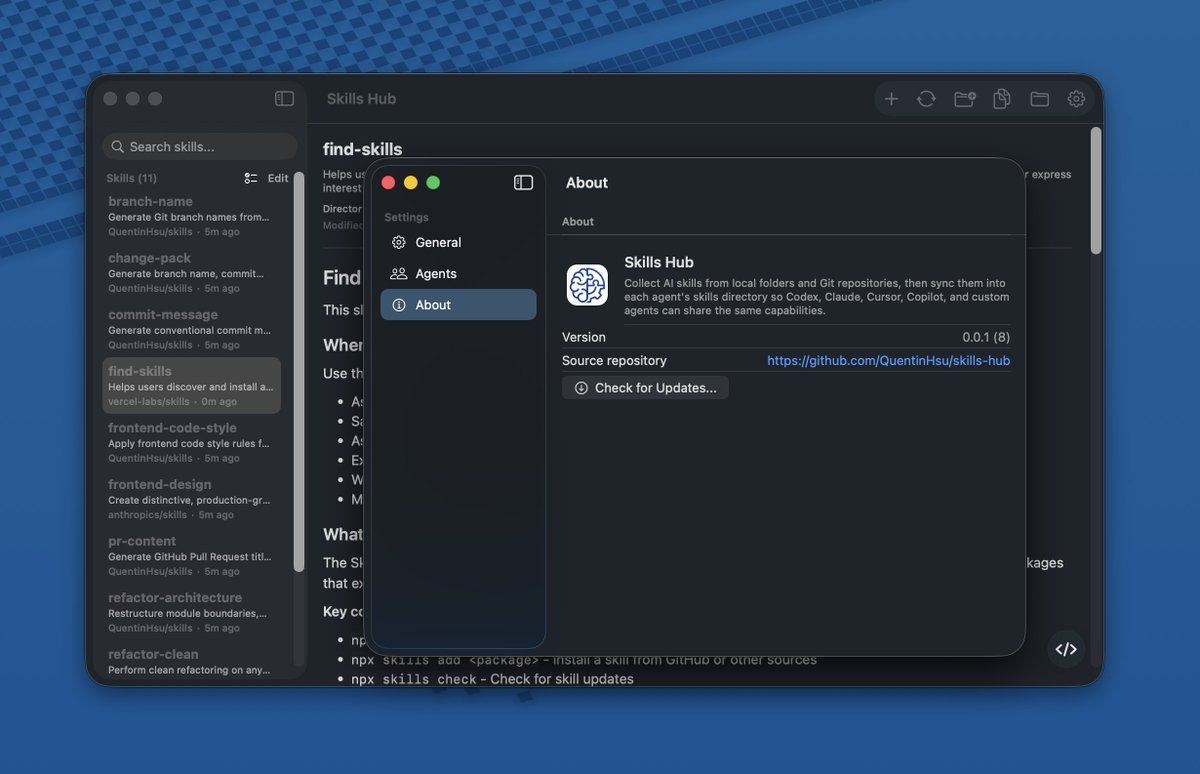Select the branch-name skill
The width and height of the screenshot is (1200, 774).
192,216
